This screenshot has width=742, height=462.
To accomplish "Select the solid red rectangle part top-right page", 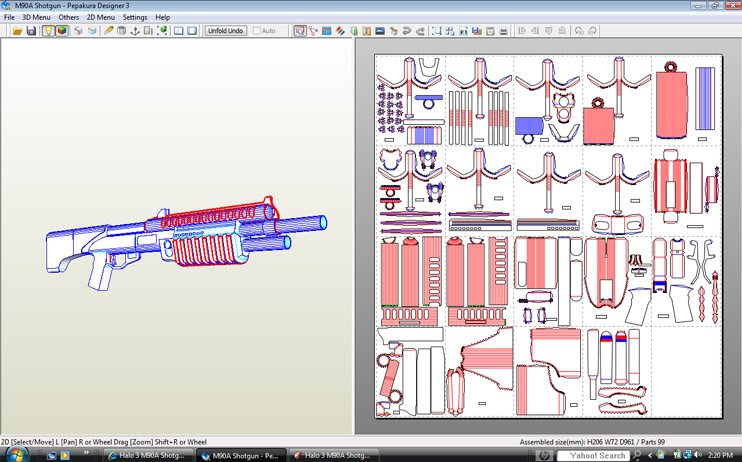I will 671,105.
